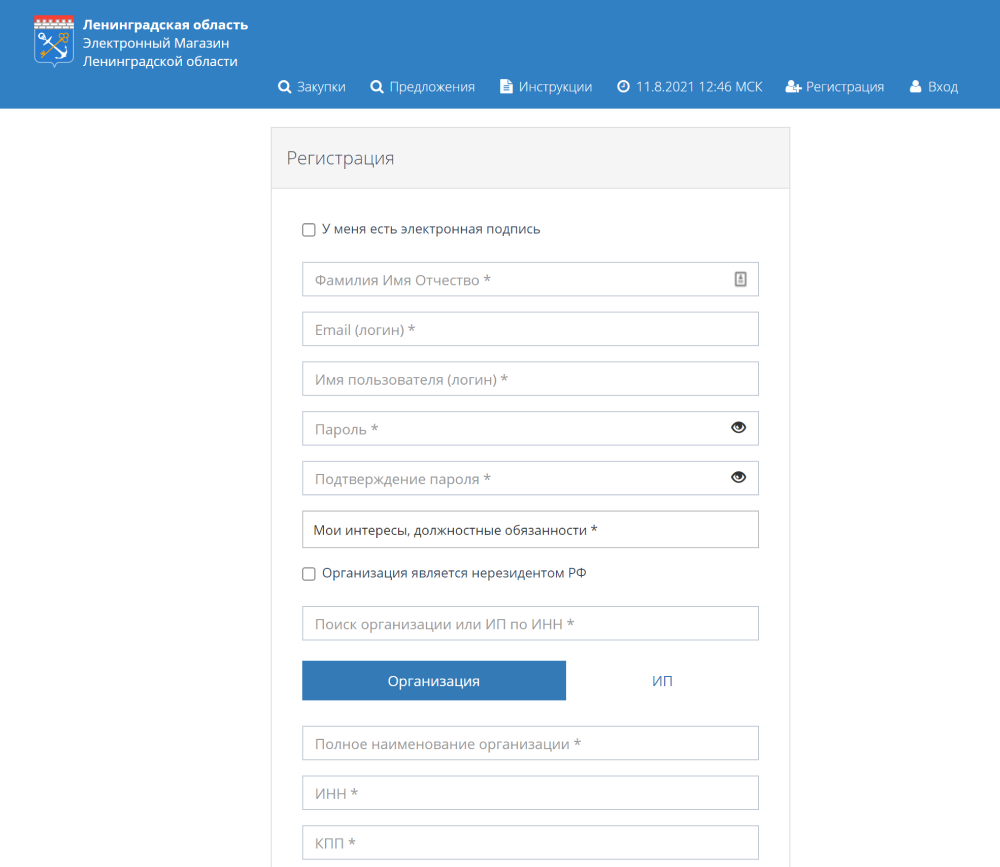1000x867 pixels.
Task: Click the ИНН input field
Action: [x=531, y=793]
